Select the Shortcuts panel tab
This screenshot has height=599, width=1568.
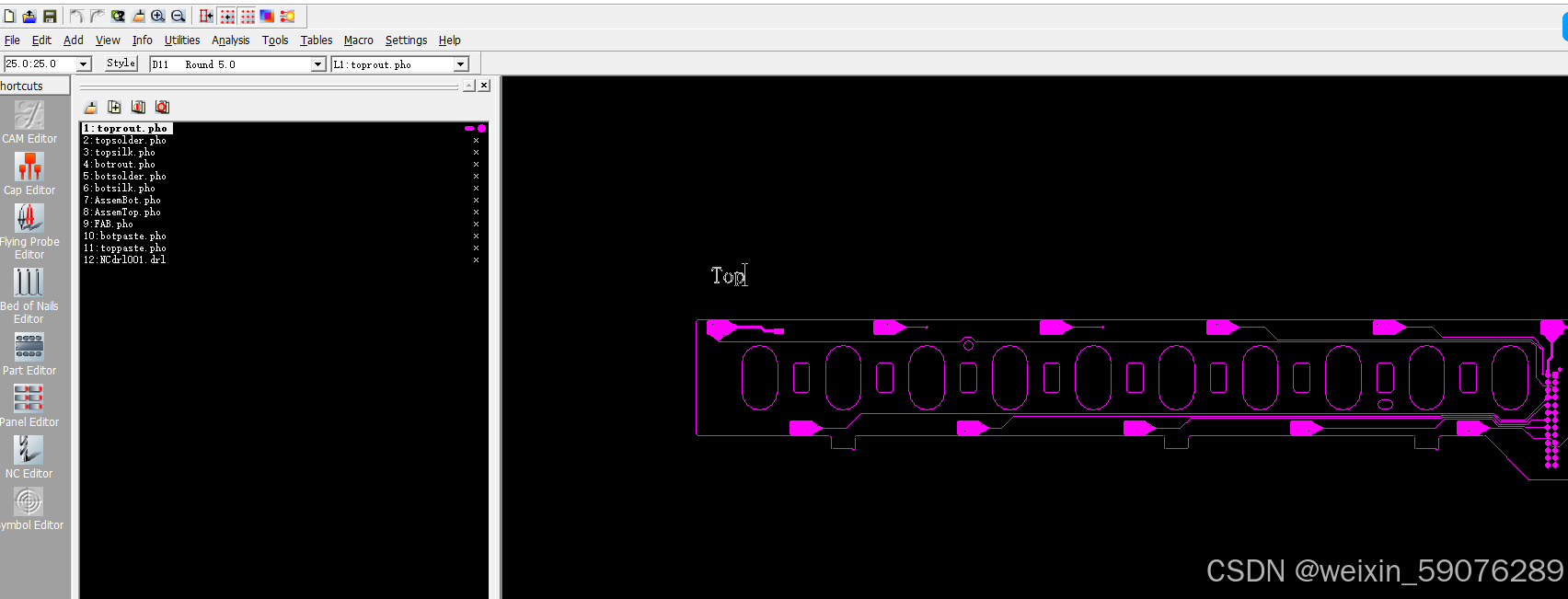[34, 86]
